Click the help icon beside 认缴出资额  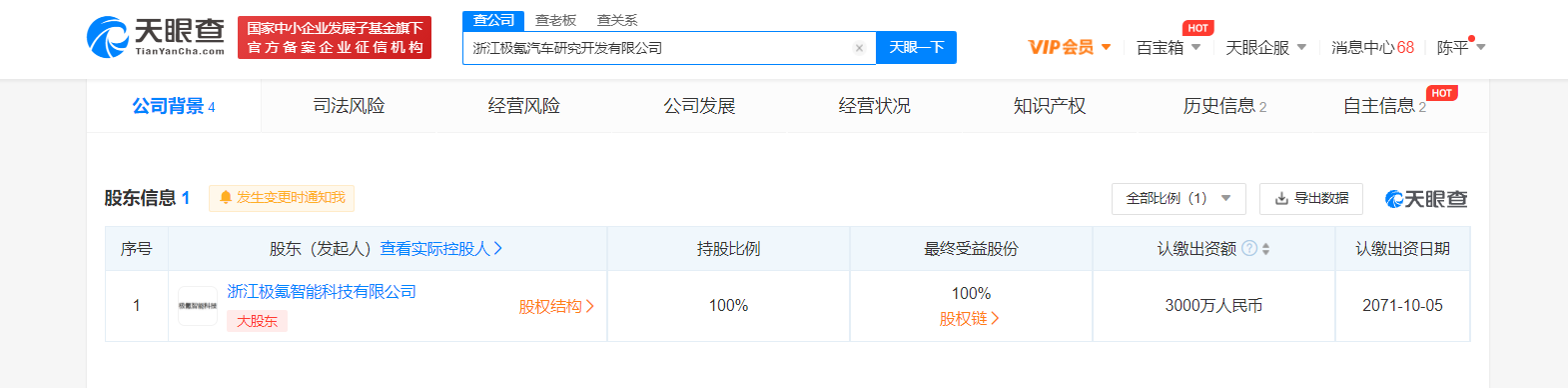(x=1248, y=248)
